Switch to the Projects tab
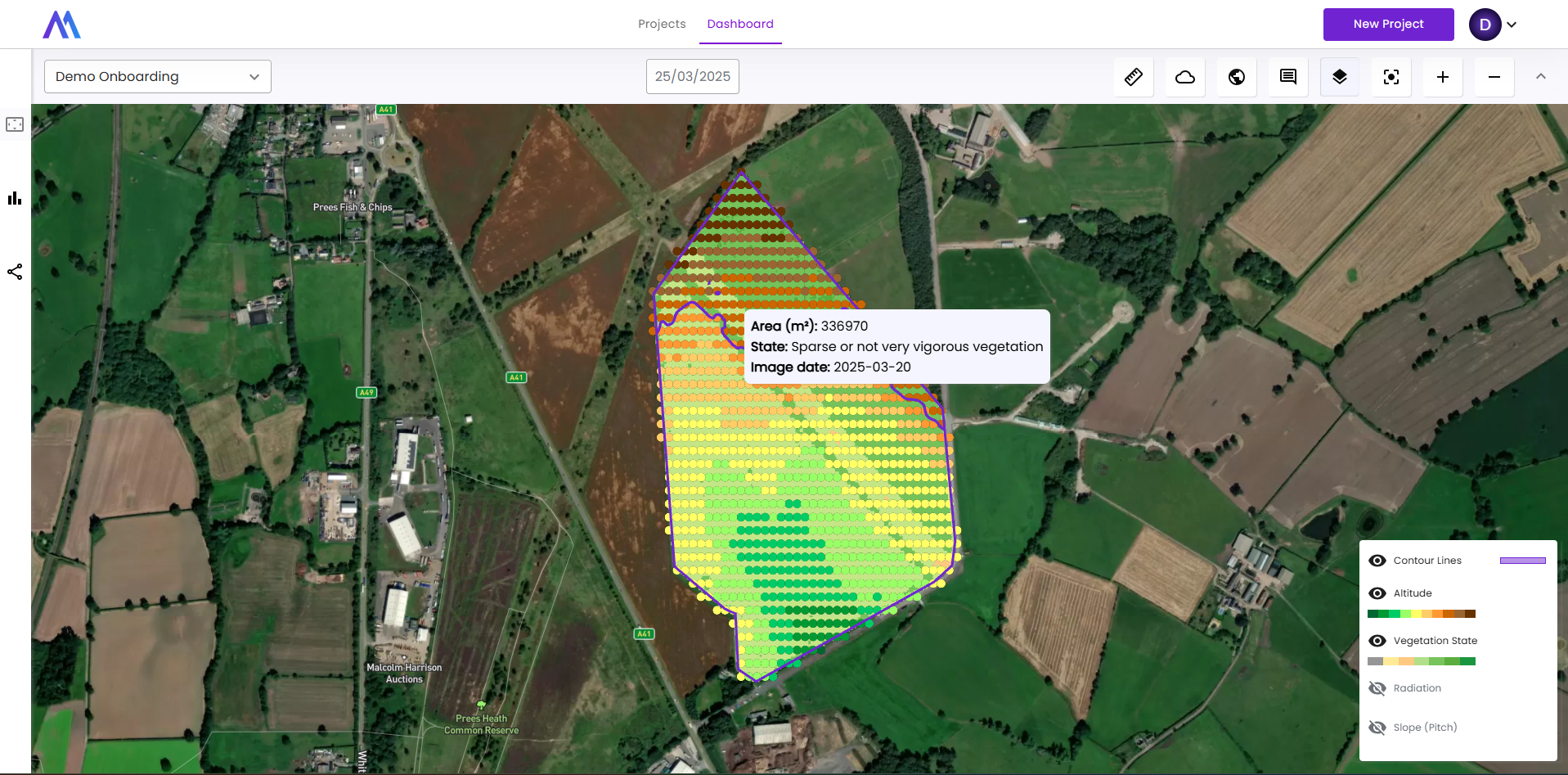 pyautogui.click(x=662, y=24)
